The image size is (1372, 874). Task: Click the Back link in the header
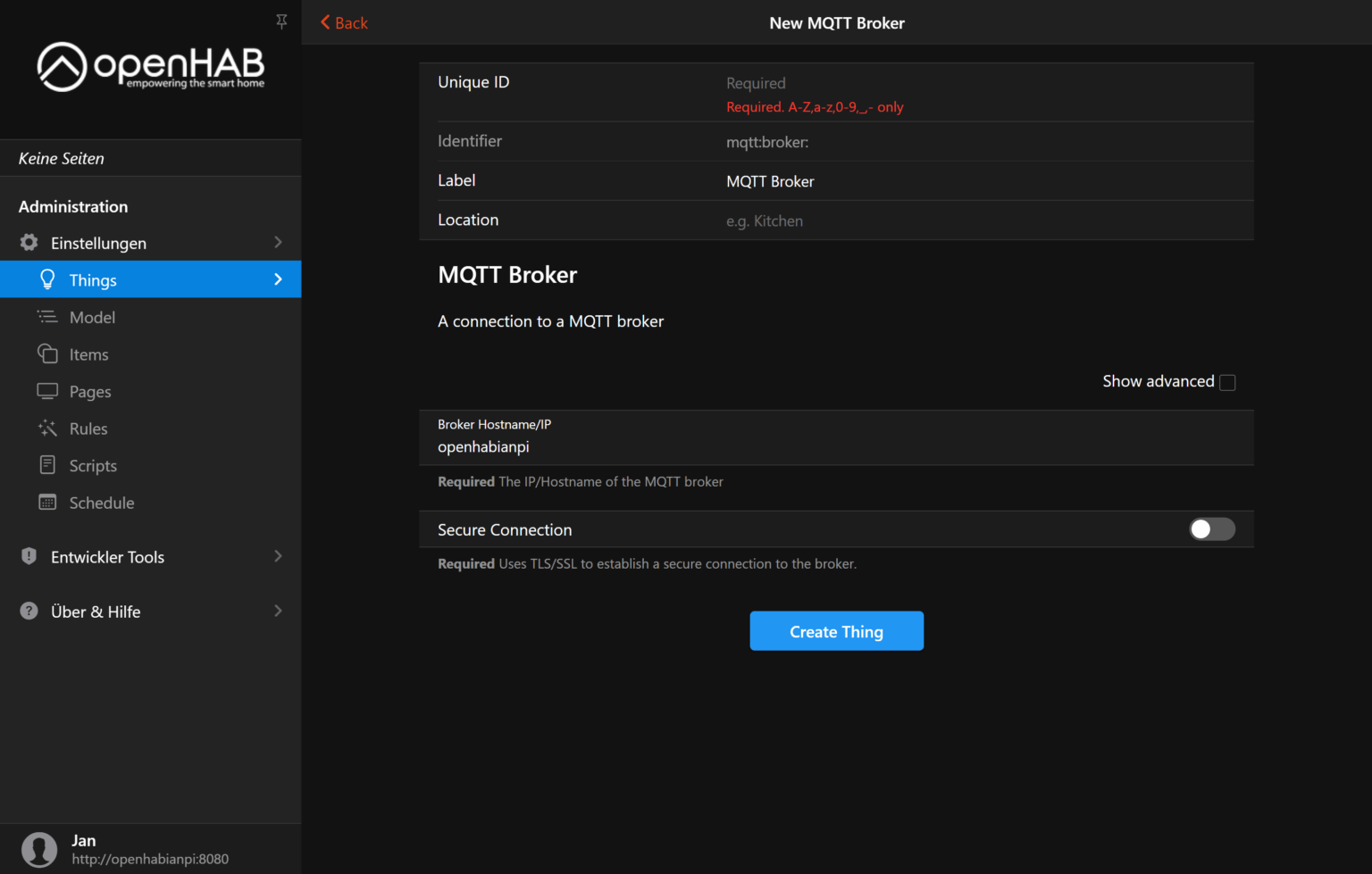tap(343, 22)
